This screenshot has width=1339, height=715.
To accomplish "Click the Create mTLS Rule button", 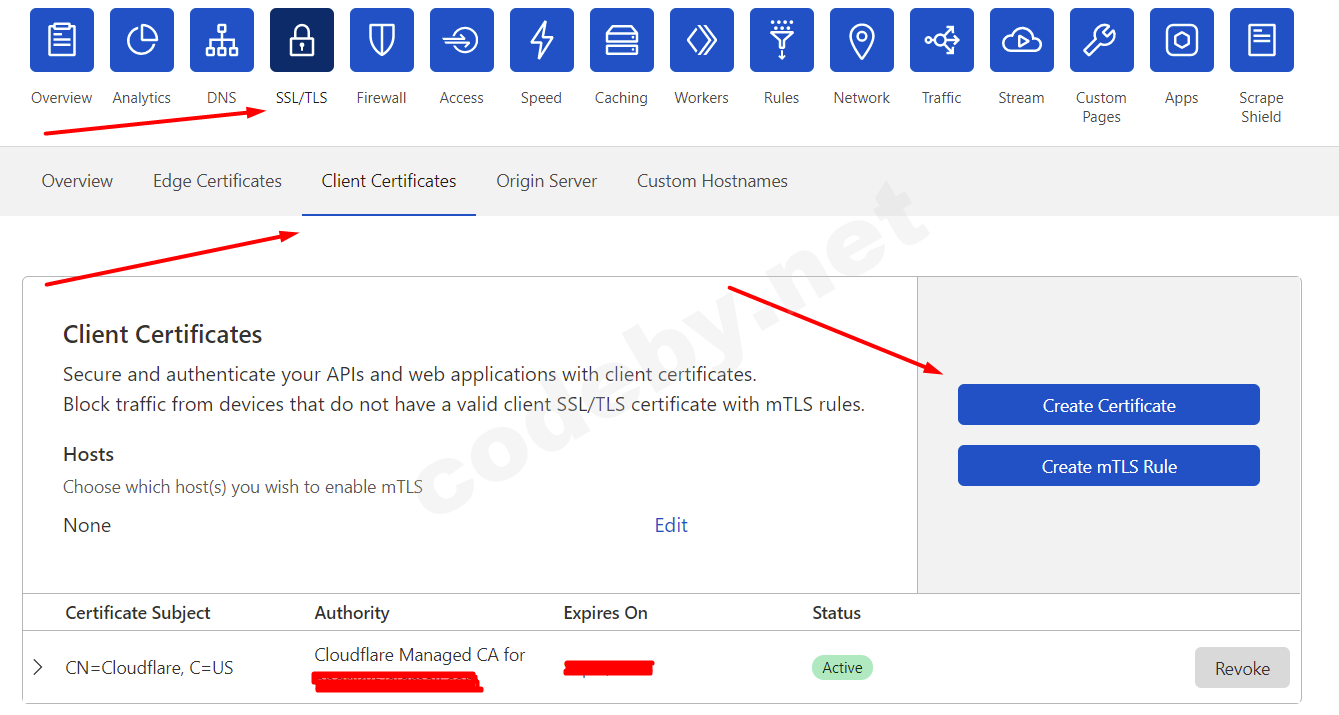I will point(1109,466).
